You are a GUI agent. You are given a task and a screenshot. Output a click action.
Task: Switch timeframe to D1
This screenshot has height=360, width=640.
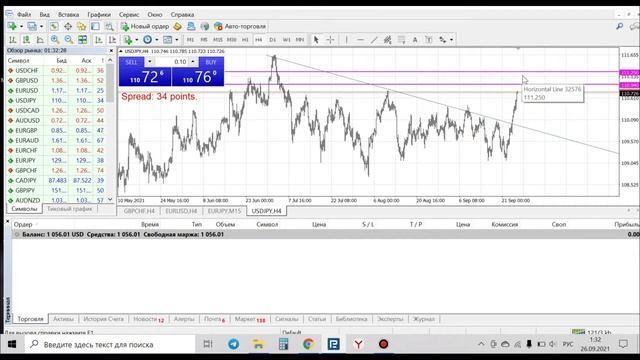click(272, 40)
